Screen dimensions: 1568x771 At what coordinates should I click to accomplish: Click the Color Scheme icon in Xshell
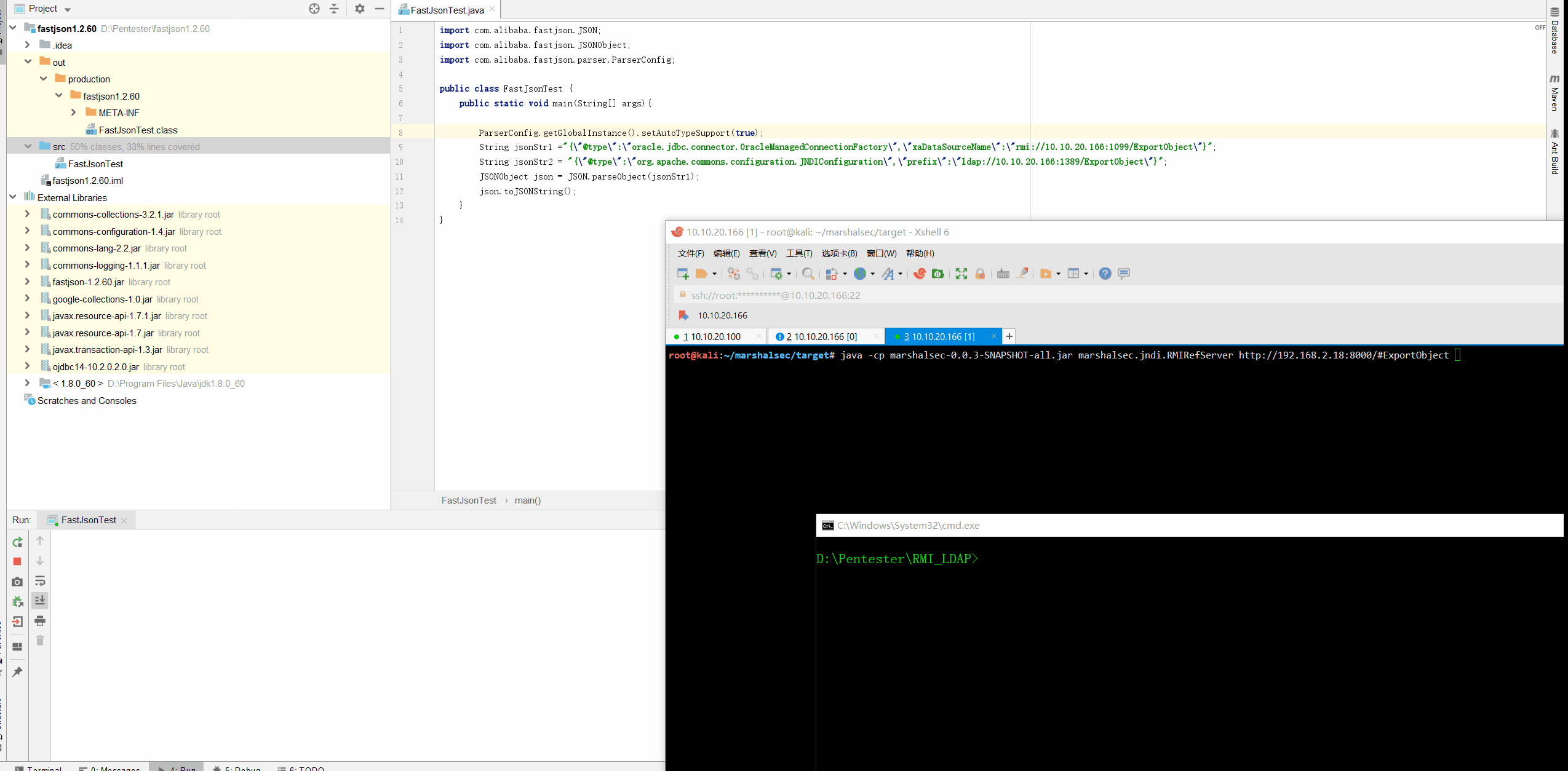pos(831,274)
